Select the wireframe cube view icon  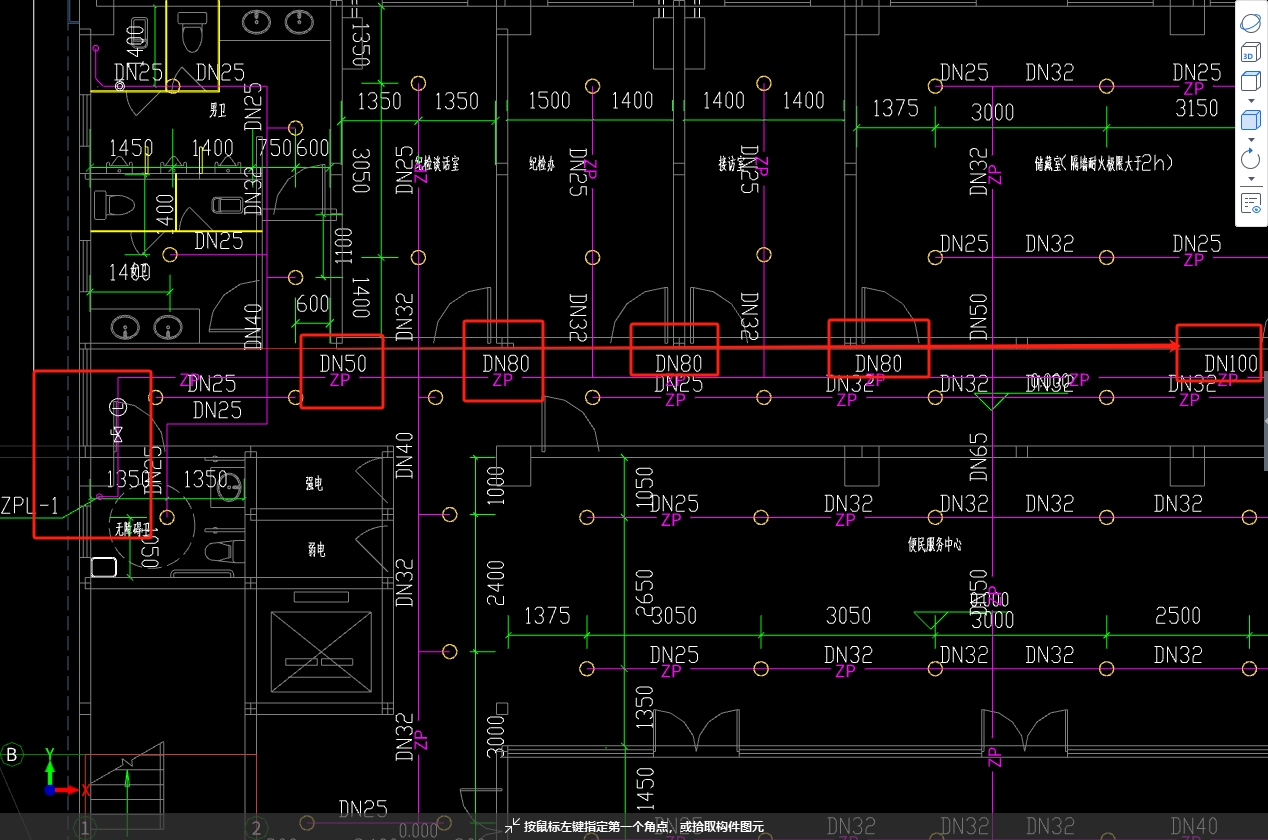pos(1251,82)
